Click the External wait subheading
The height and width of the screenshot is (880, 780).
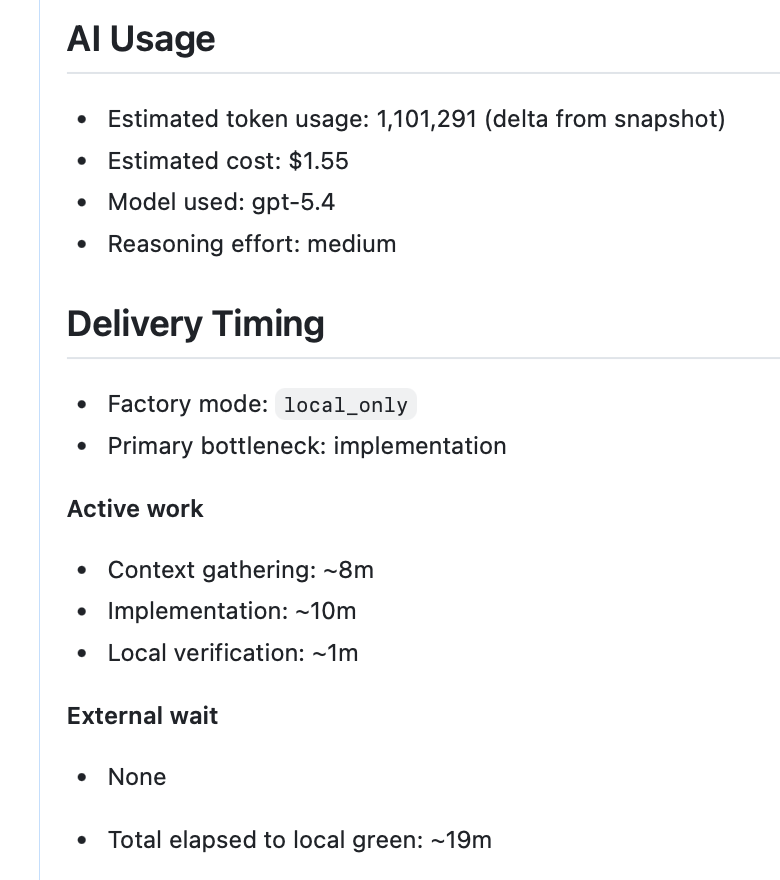(x=142, y=716)
